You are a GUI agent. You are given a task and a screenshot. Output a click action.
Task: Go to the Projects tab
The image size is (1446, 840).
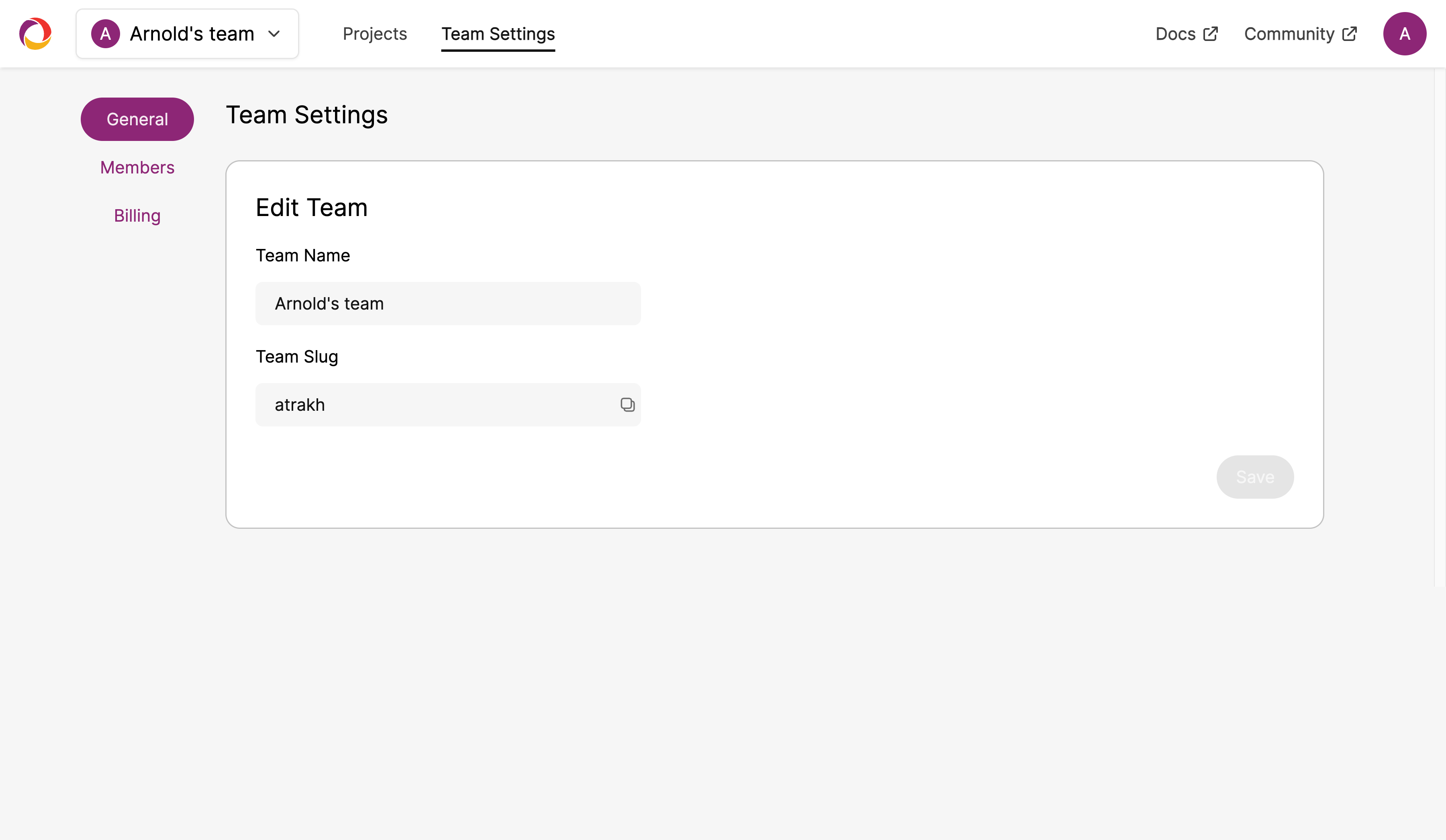point(375,34)
